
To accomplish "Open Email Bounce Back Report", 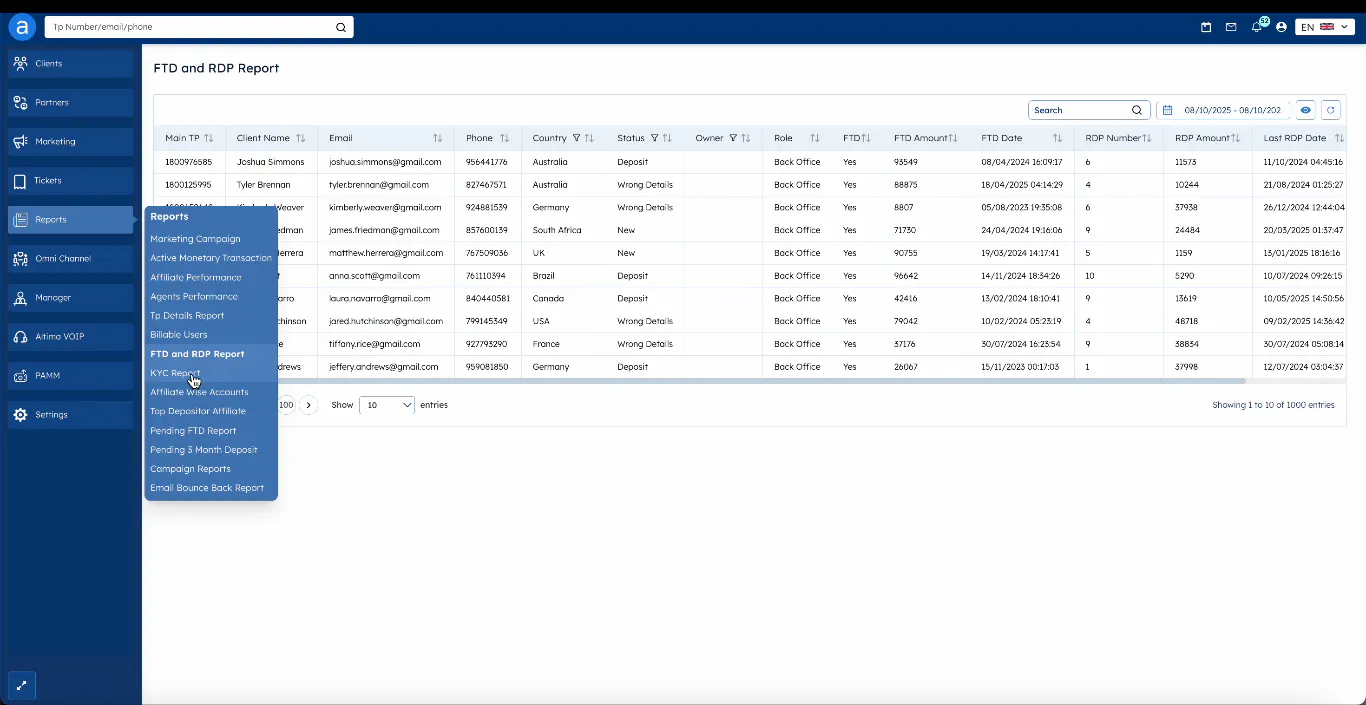I will point(207,488).
